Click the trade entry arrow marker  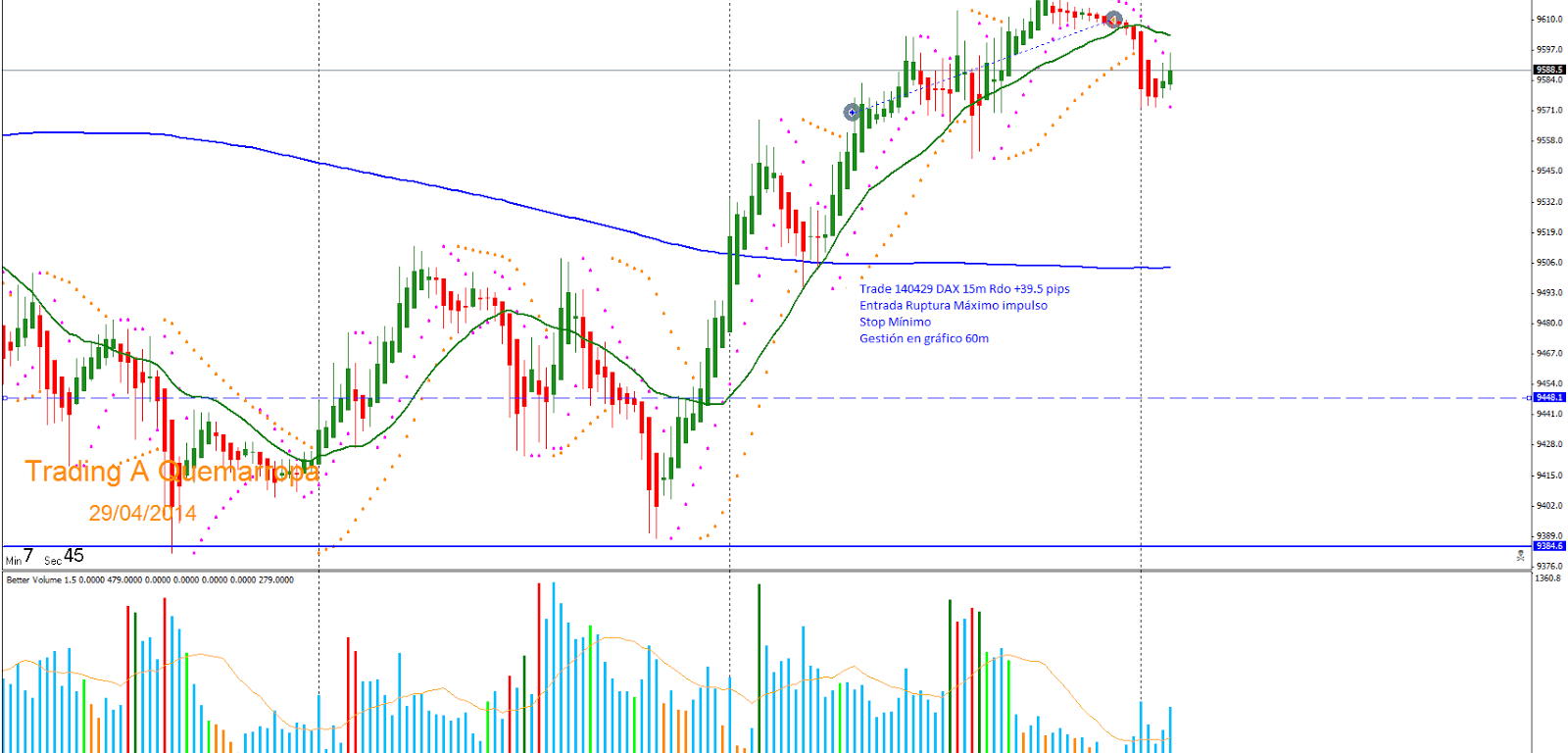pyautogui.click(x=852, y=113)
